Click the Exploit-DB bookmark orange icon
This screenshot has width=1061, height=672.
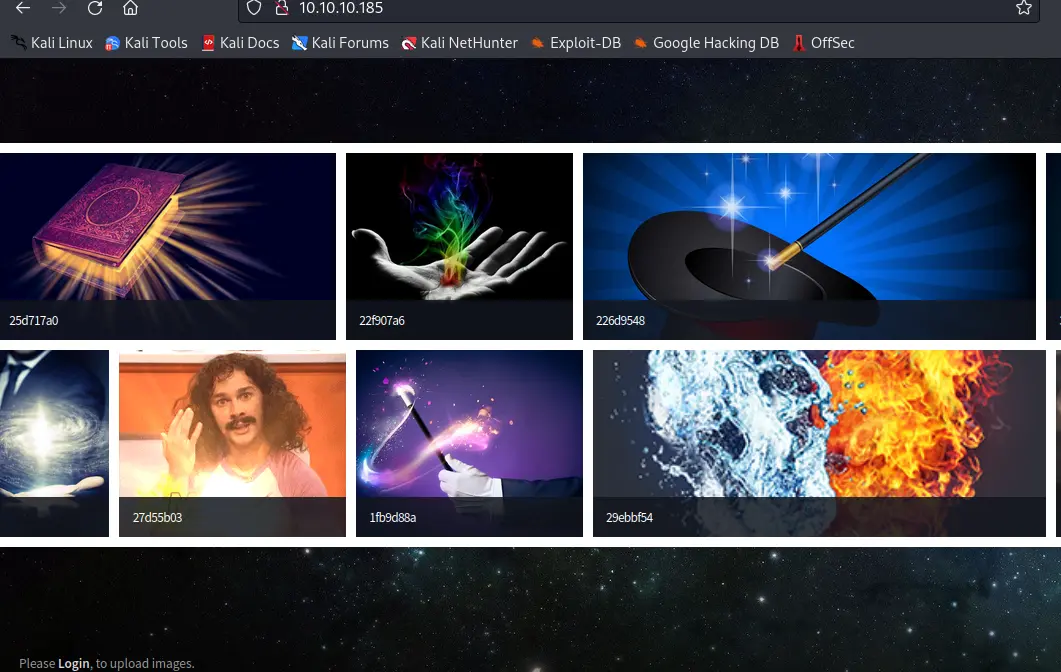click(x=537, y=43)
